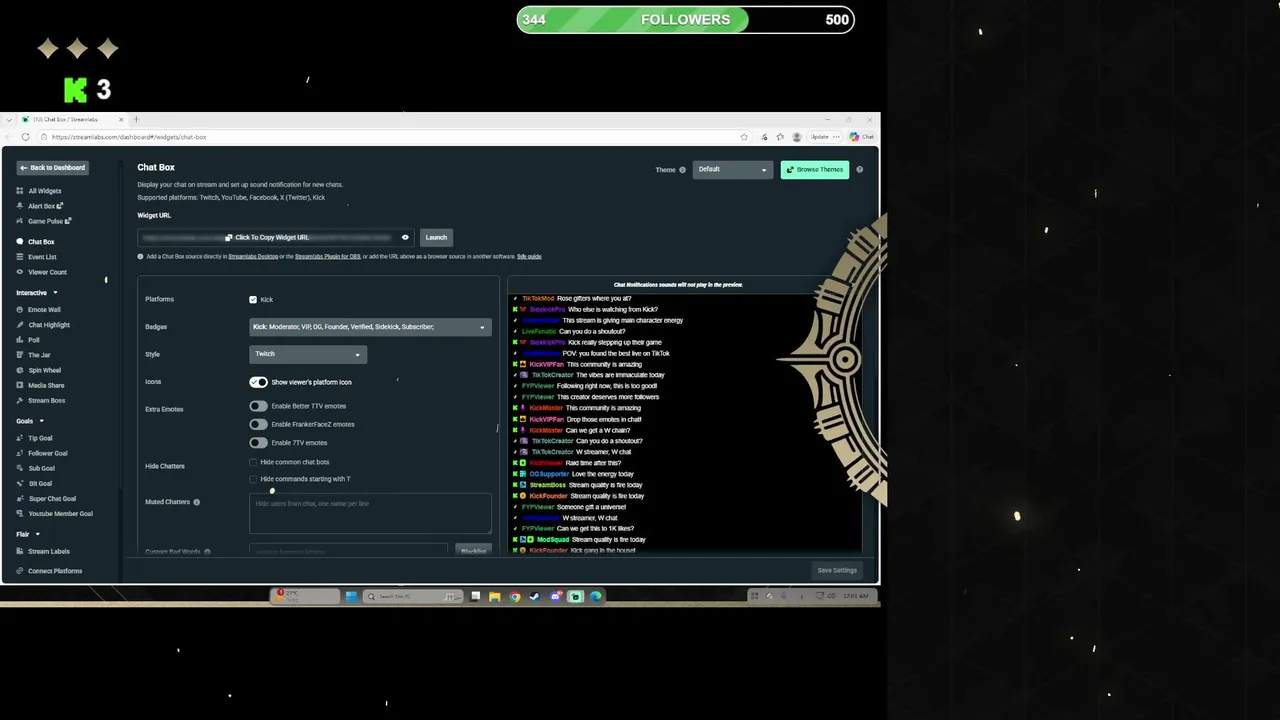Click the Spin Wheel icon
This screenshot has width=1280, height=720.
[19, 370]
